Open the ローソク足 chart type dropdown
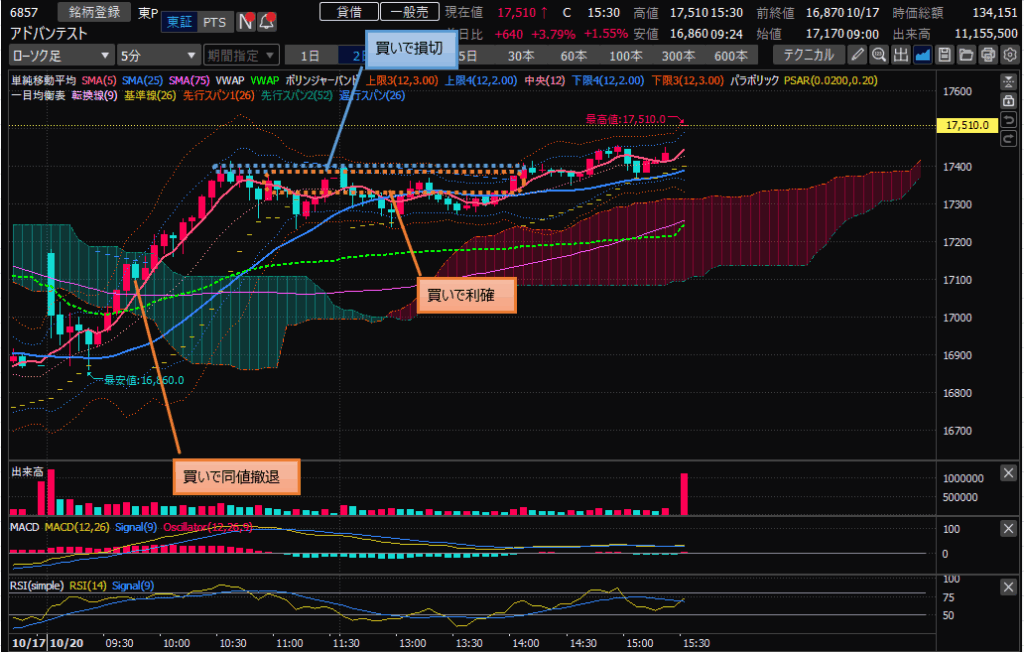1024x652 pixels. (60, 55)
